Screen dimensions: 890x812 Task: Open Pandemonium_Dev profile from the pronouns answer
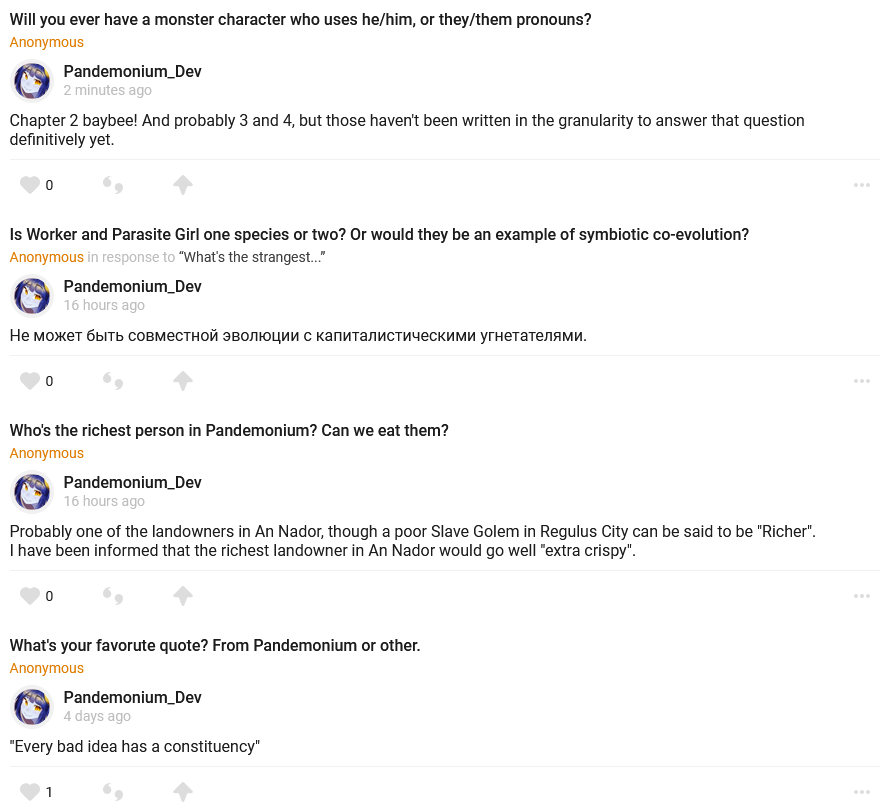point(132,71)
